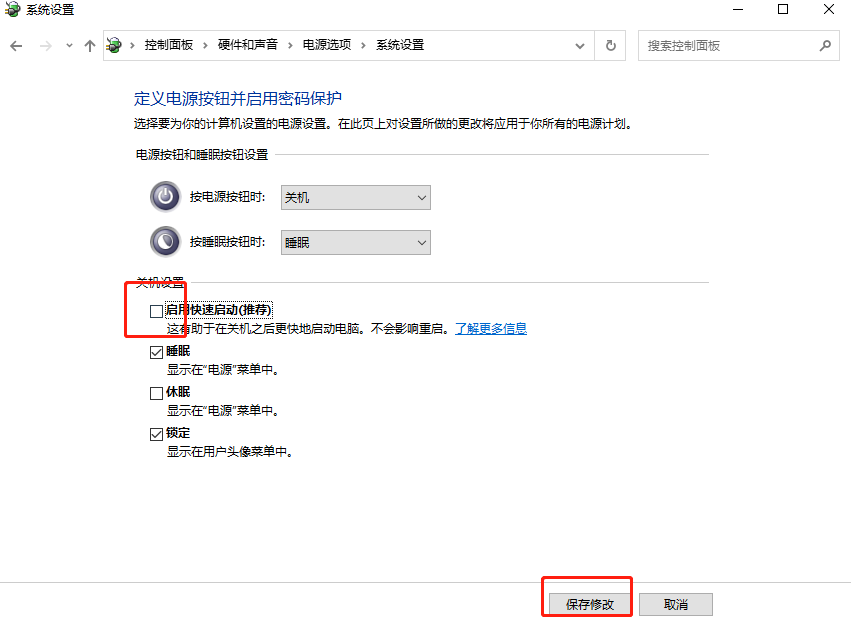Refresh the page with the refresh icon

(610, 45)
